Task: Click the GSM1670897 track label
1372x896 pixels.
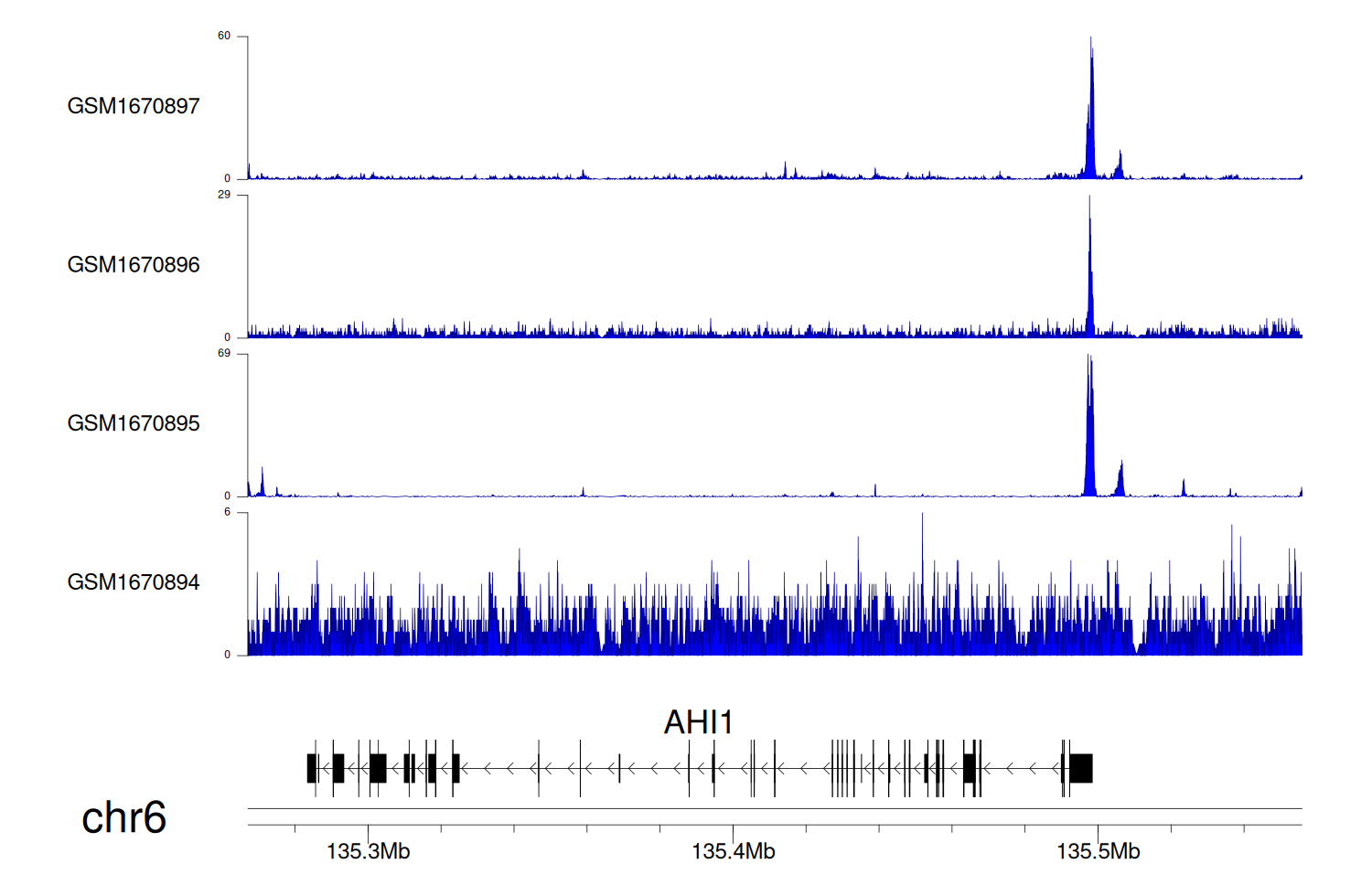Action: coord(134,106)
